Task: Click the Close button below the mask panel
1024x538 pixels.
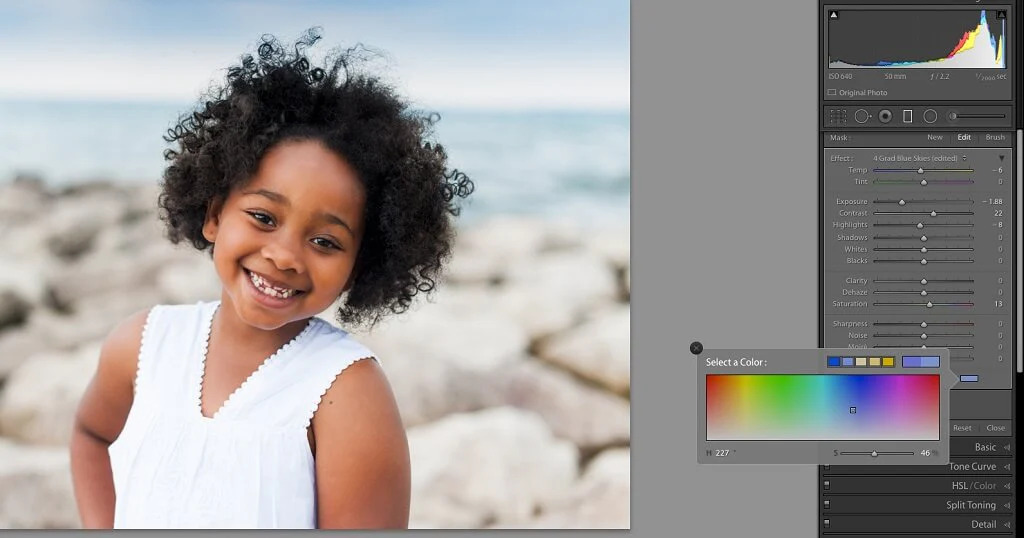Action: coord(995,428)
